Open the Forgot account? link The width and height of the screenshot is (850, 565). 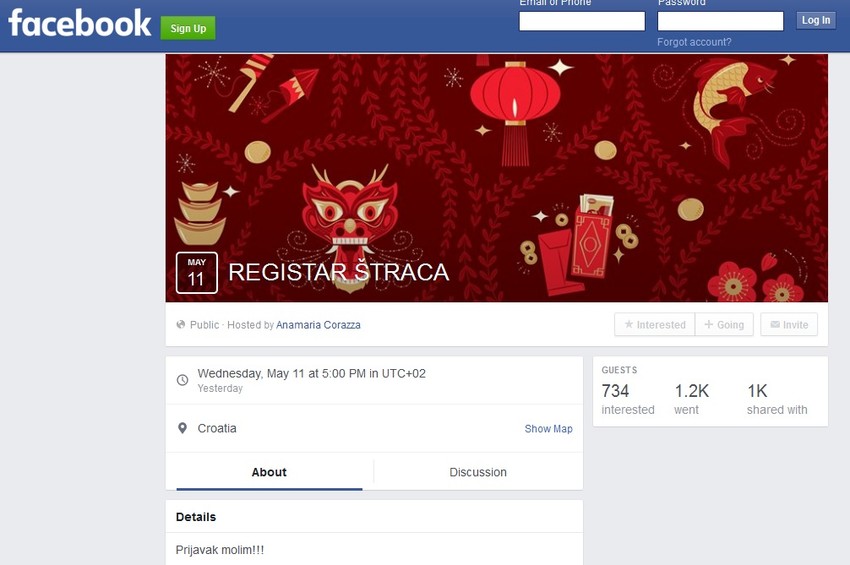694,42
